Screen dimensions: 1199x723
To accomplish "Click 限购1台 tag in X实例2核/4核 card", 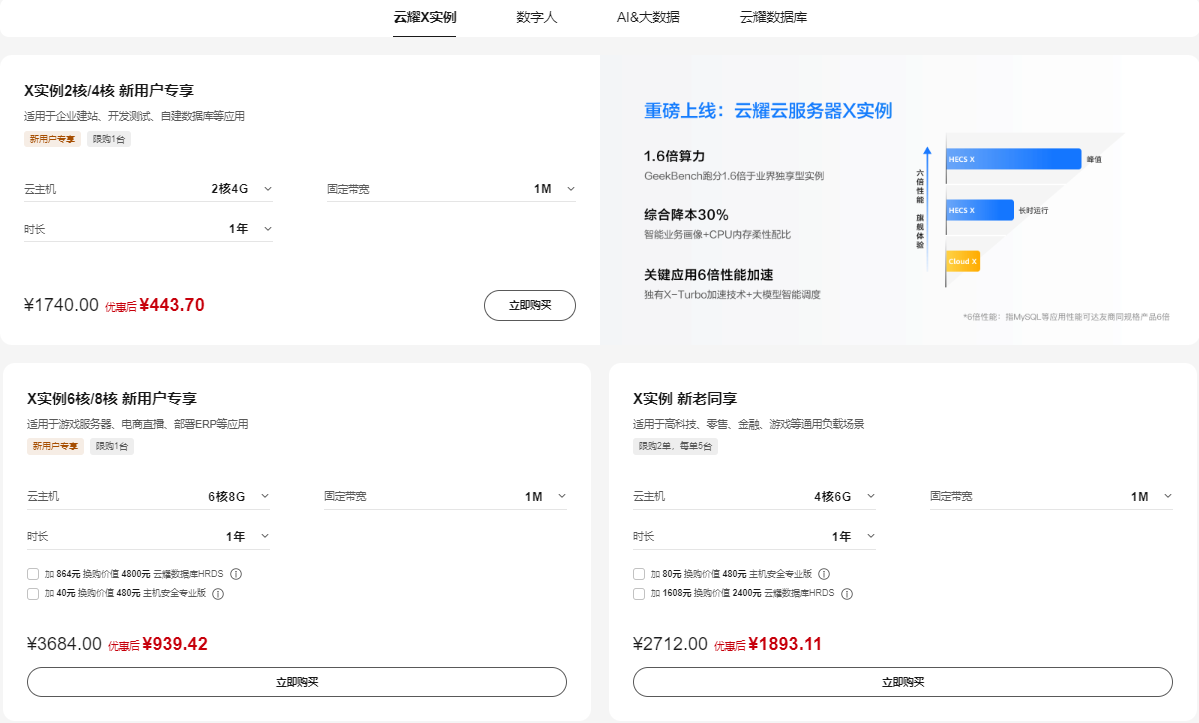I will (109, 139).
